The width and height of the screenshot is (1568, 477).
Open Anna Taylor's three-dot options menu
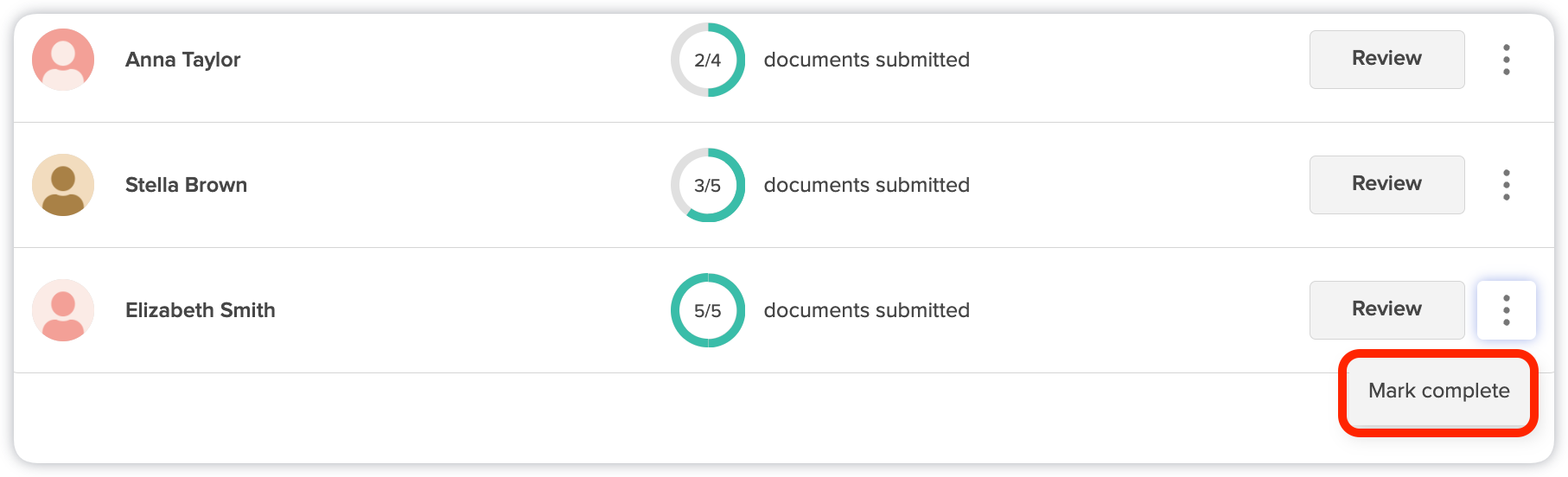(1507, 60)
